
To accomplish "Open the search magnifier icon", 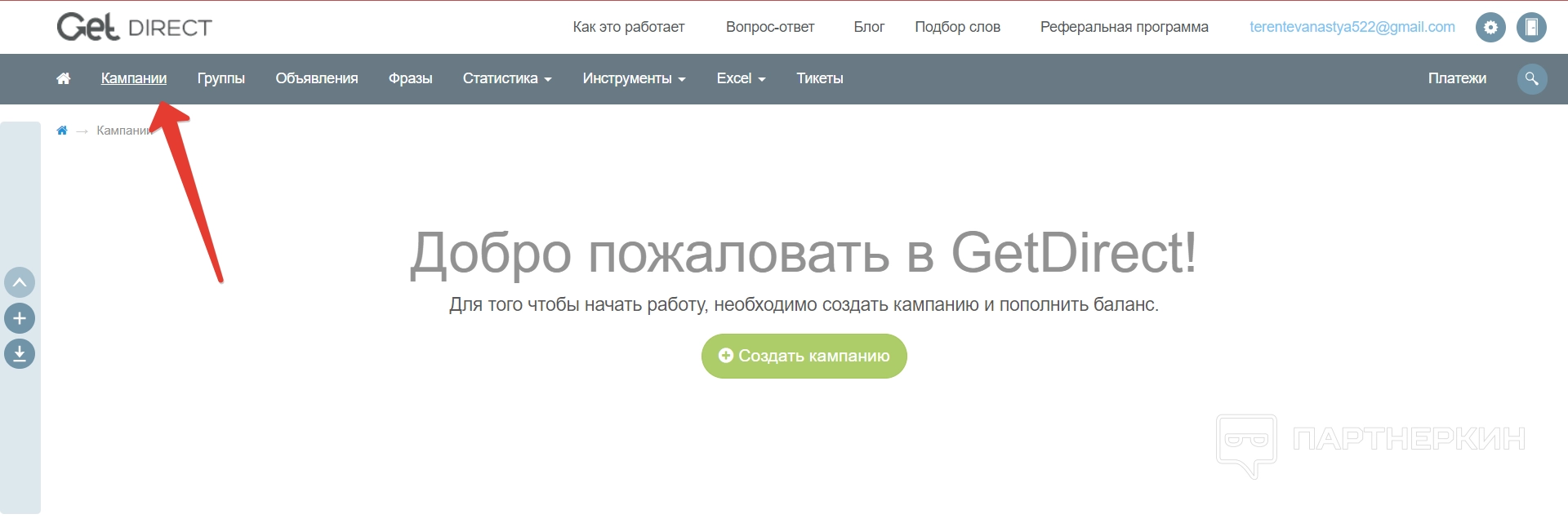I will coord(1532,78).
